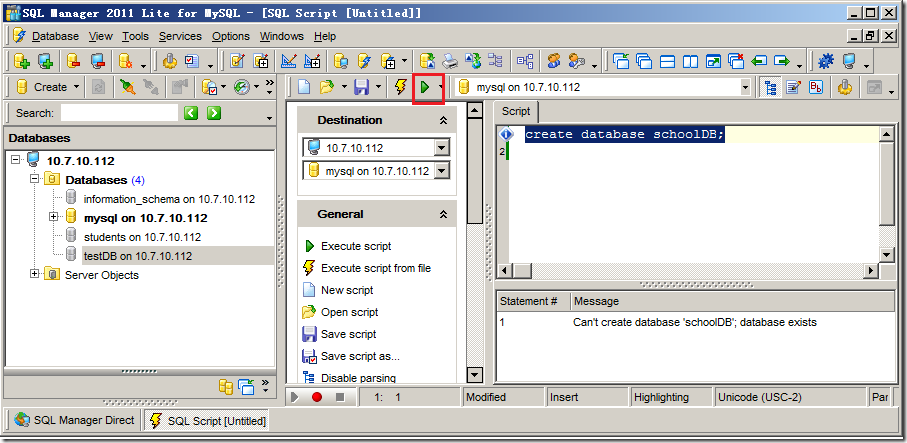Click the Register host icon with green plus
This screenshot has width=907, height=443.
45,61
